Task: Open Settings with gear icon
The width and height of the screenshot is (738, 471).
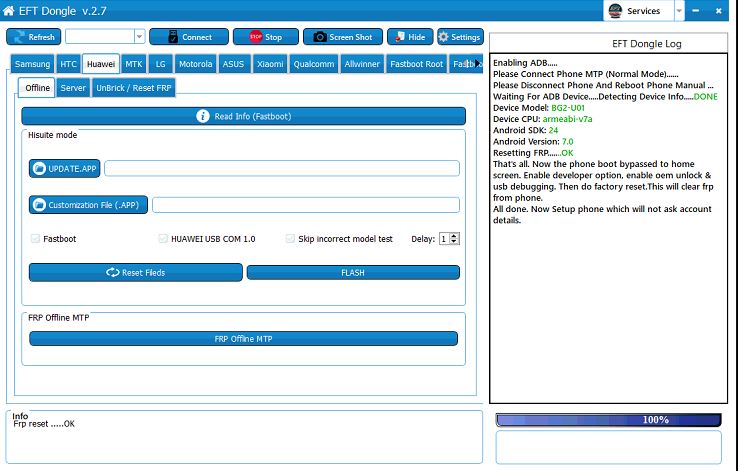Action: (460, 37)
